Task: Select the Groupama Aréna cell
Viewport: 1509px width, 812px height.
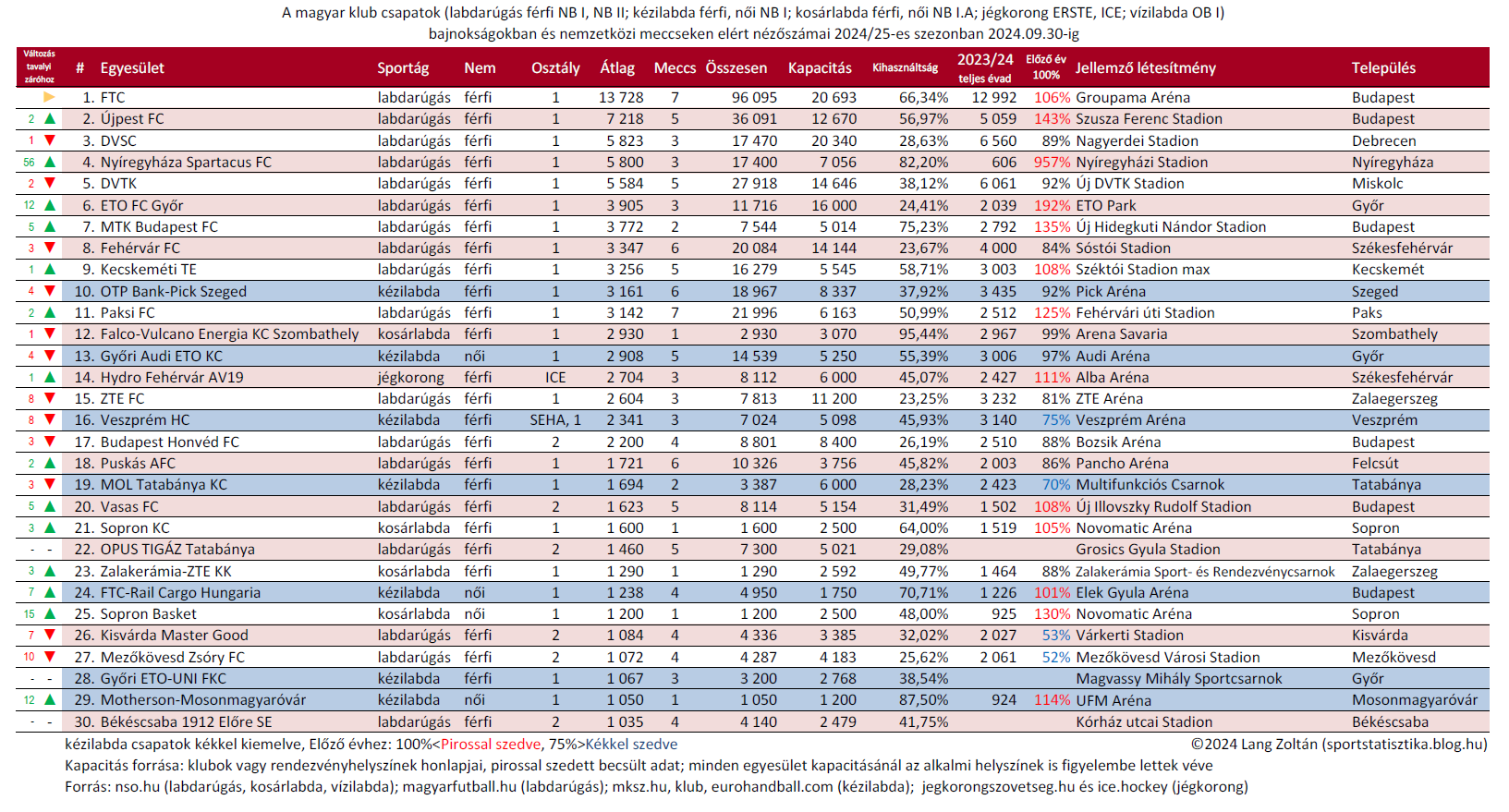Action: click(x=1133, y=97)
